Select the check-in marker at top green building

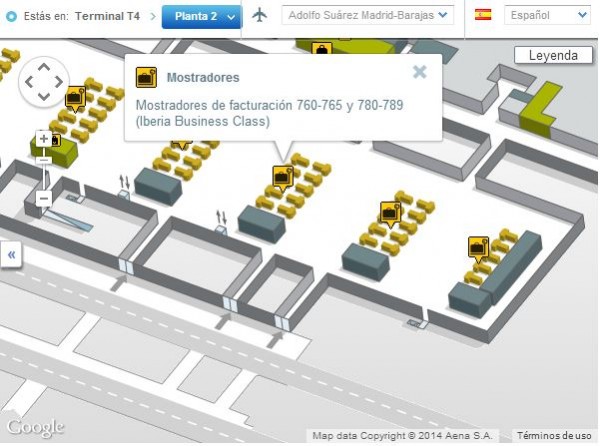tap(321, 48)
